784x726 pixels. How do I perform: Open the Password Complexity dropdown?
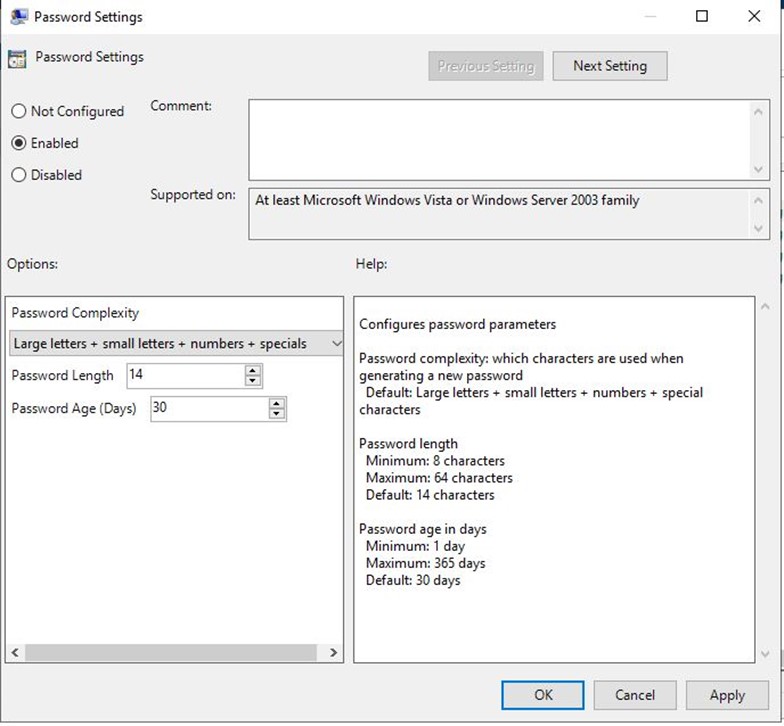[x=177, y=344]
